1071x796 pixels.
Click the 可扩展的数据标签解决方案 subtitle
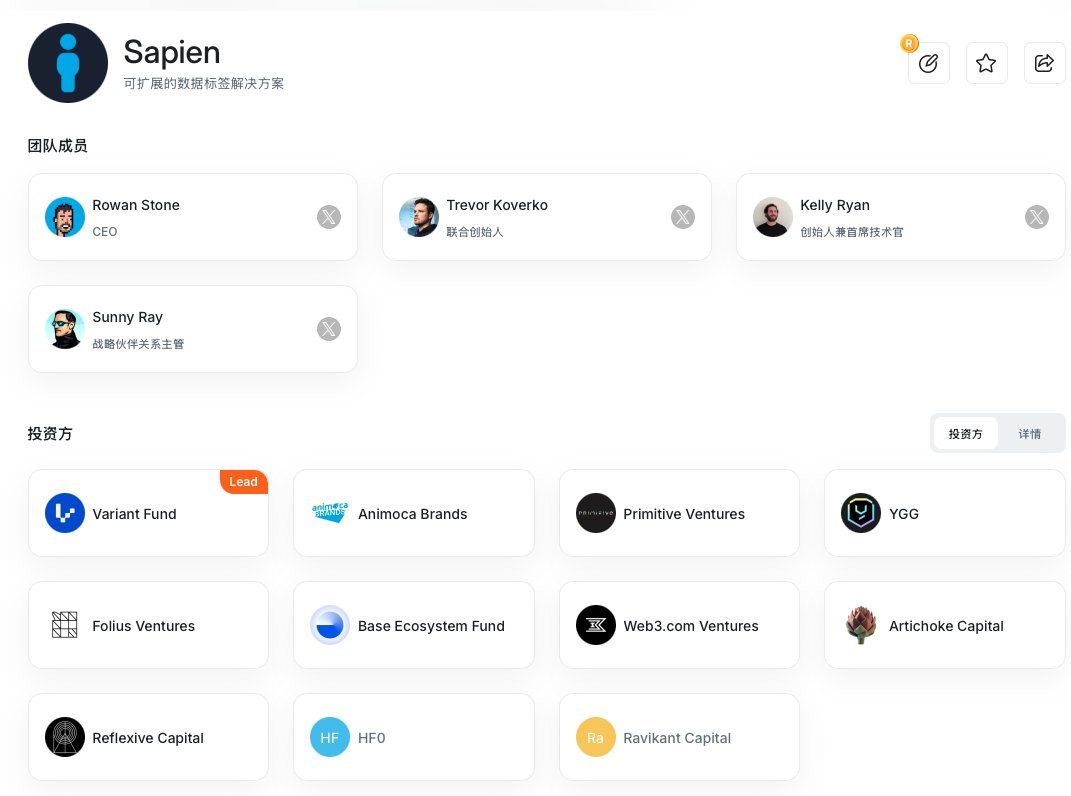tap(204, 83)
